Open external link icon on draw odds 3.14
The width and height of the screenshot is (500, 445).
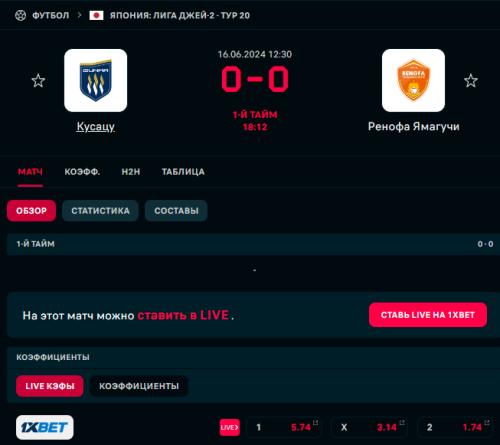(402, 422)
